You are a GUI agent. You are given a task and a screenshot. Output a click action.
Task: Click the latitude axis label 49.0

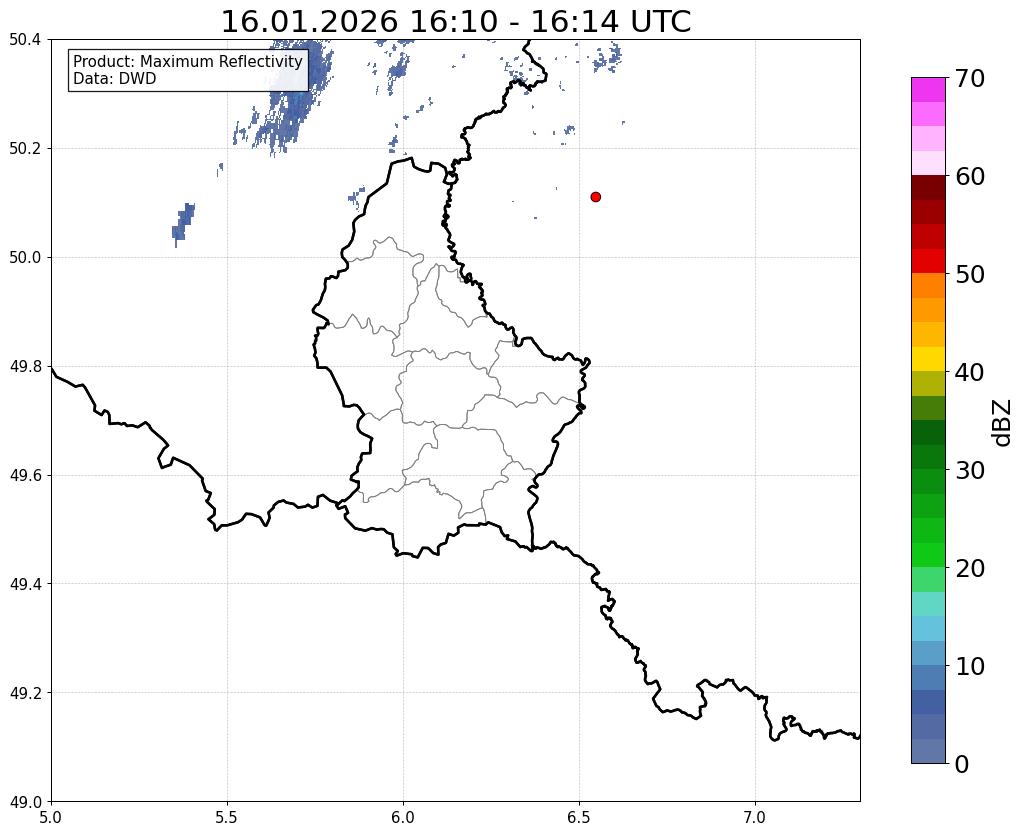[25, 802]
